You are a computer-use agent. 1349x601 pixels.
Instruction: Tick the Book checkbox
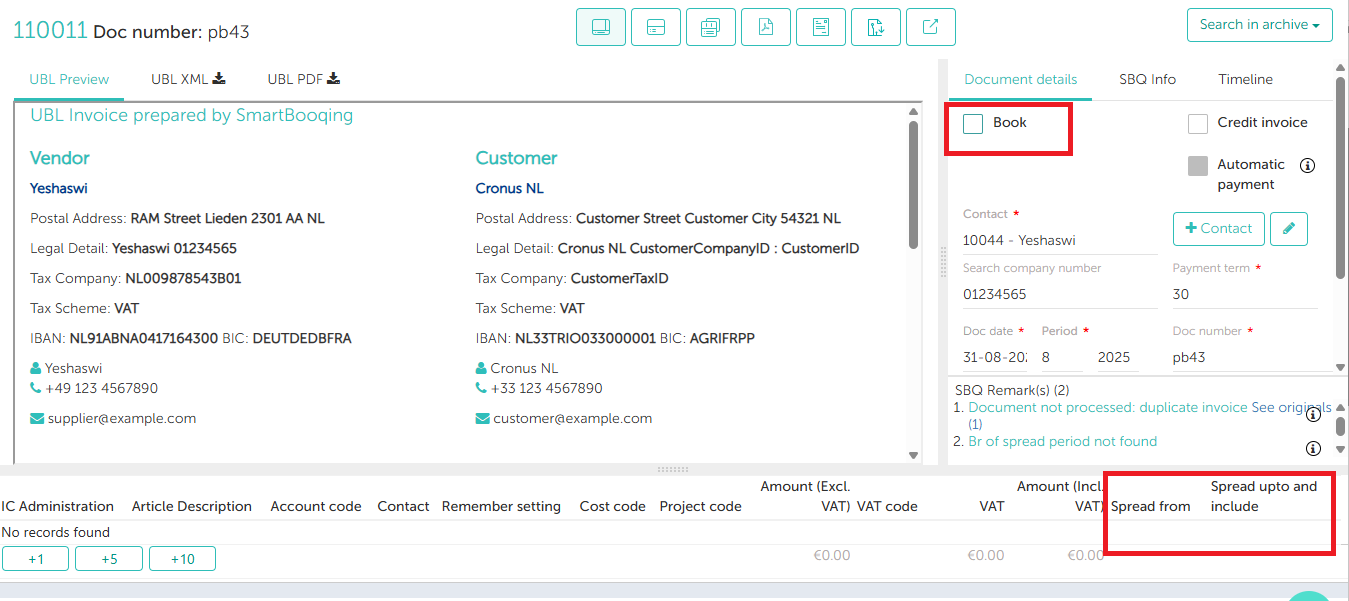point(973,123)
